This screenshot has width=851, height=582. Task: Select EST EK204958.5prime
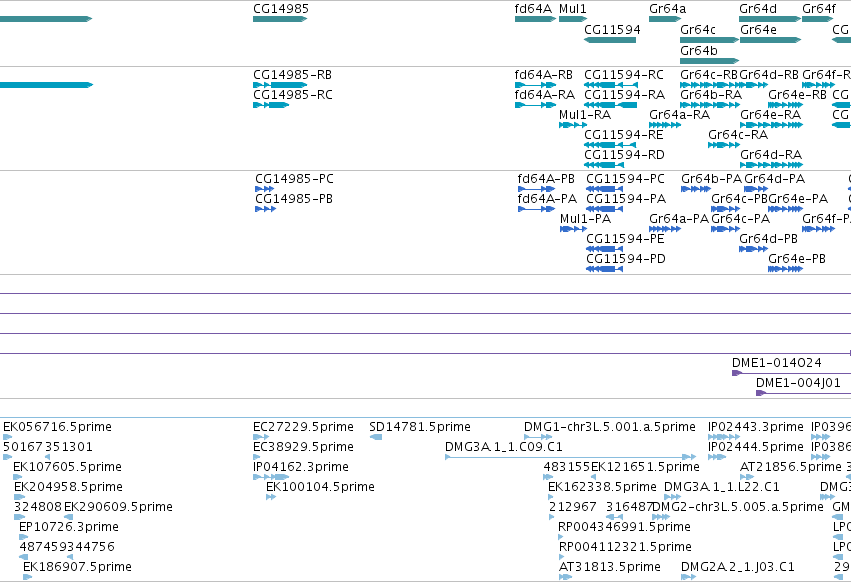(x=20, y=497)
